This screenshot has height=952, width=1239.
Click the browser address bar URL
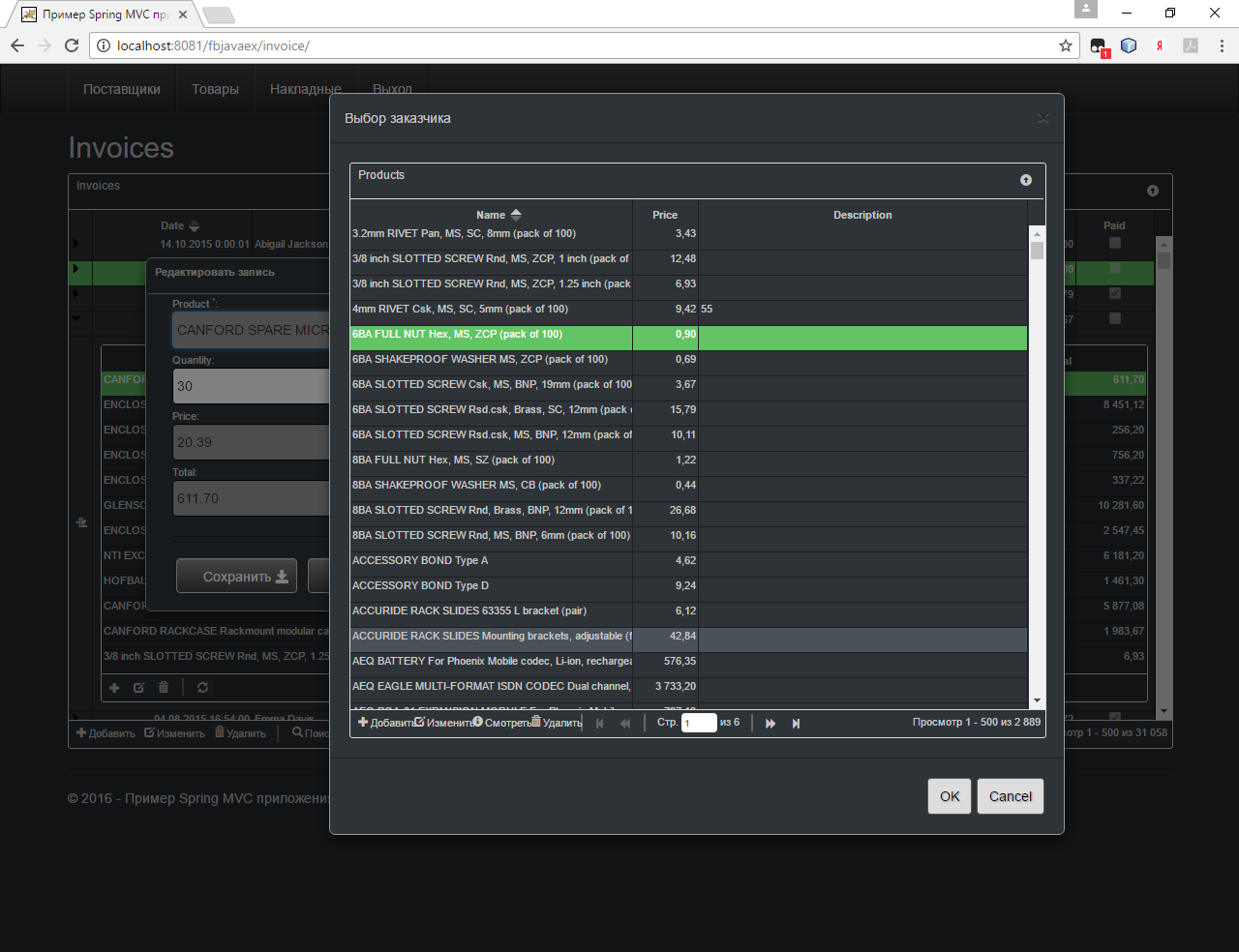click(213, 45)
